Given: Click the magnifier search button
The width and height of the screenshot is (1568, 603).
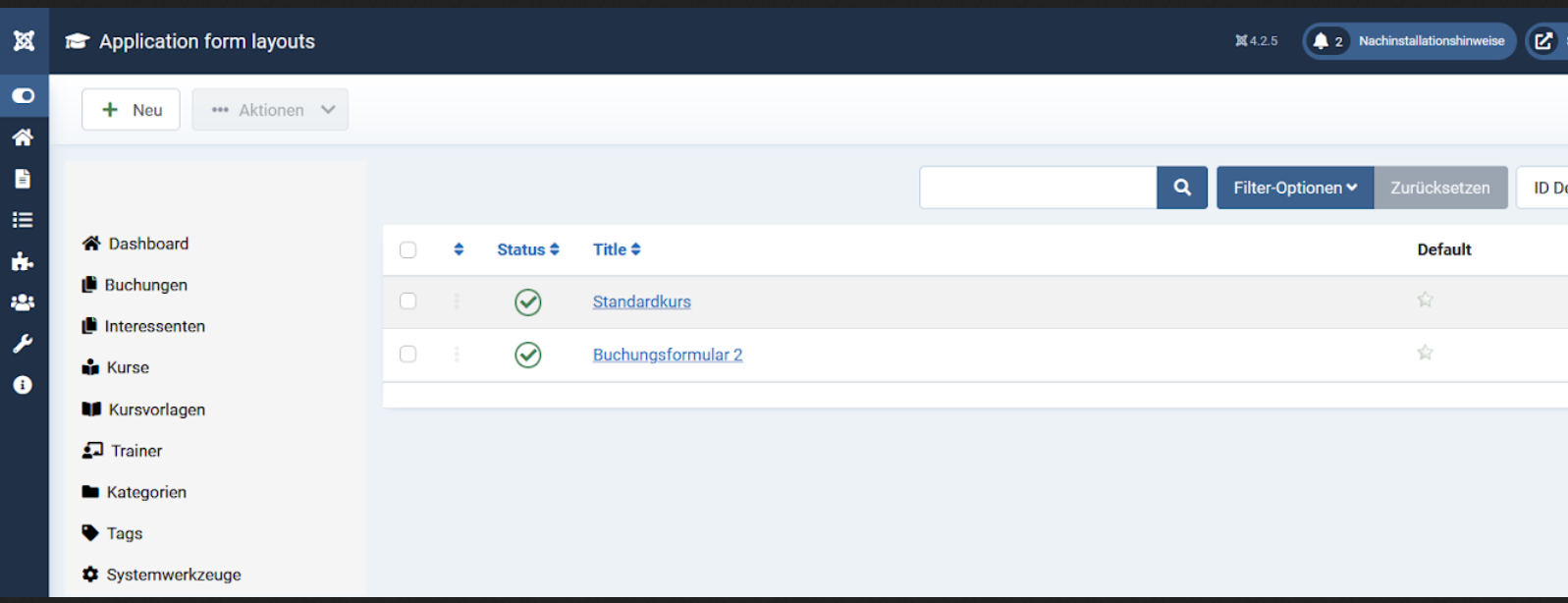Looking at the screenshot, I should pos(1182,188).
